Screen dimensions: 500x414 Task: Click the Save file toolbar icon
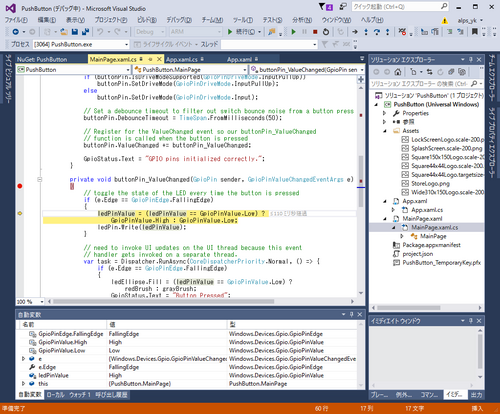[x=75, y=32]
